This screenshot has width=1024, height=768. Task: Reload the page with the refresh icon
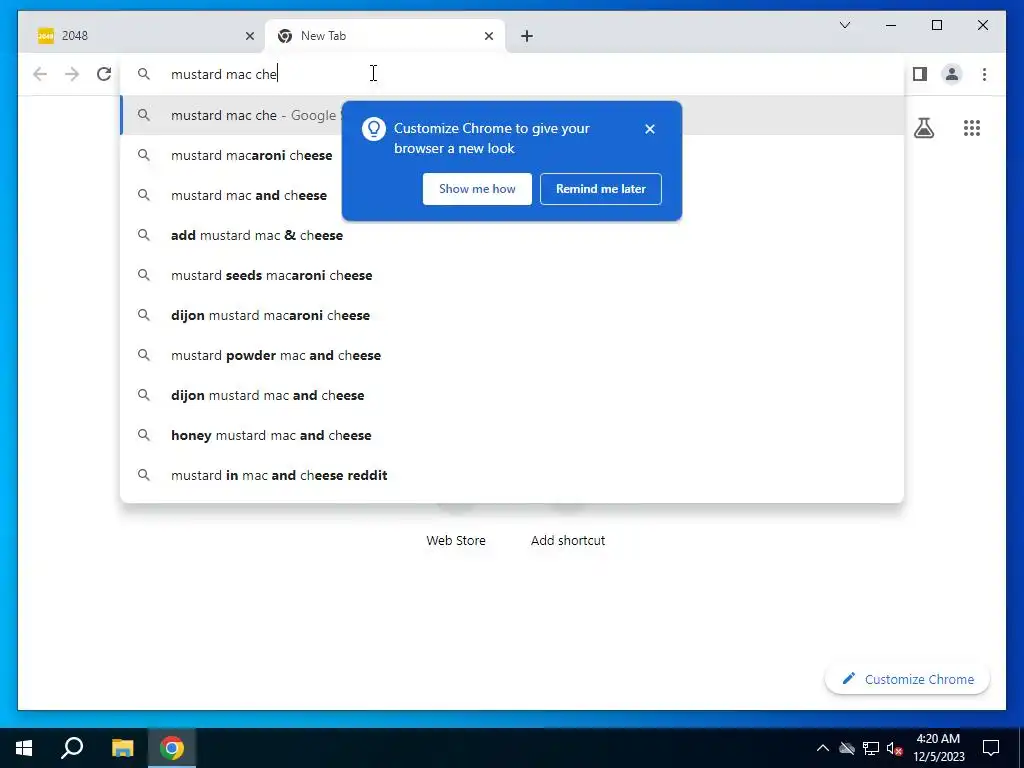tap(104, 74)
